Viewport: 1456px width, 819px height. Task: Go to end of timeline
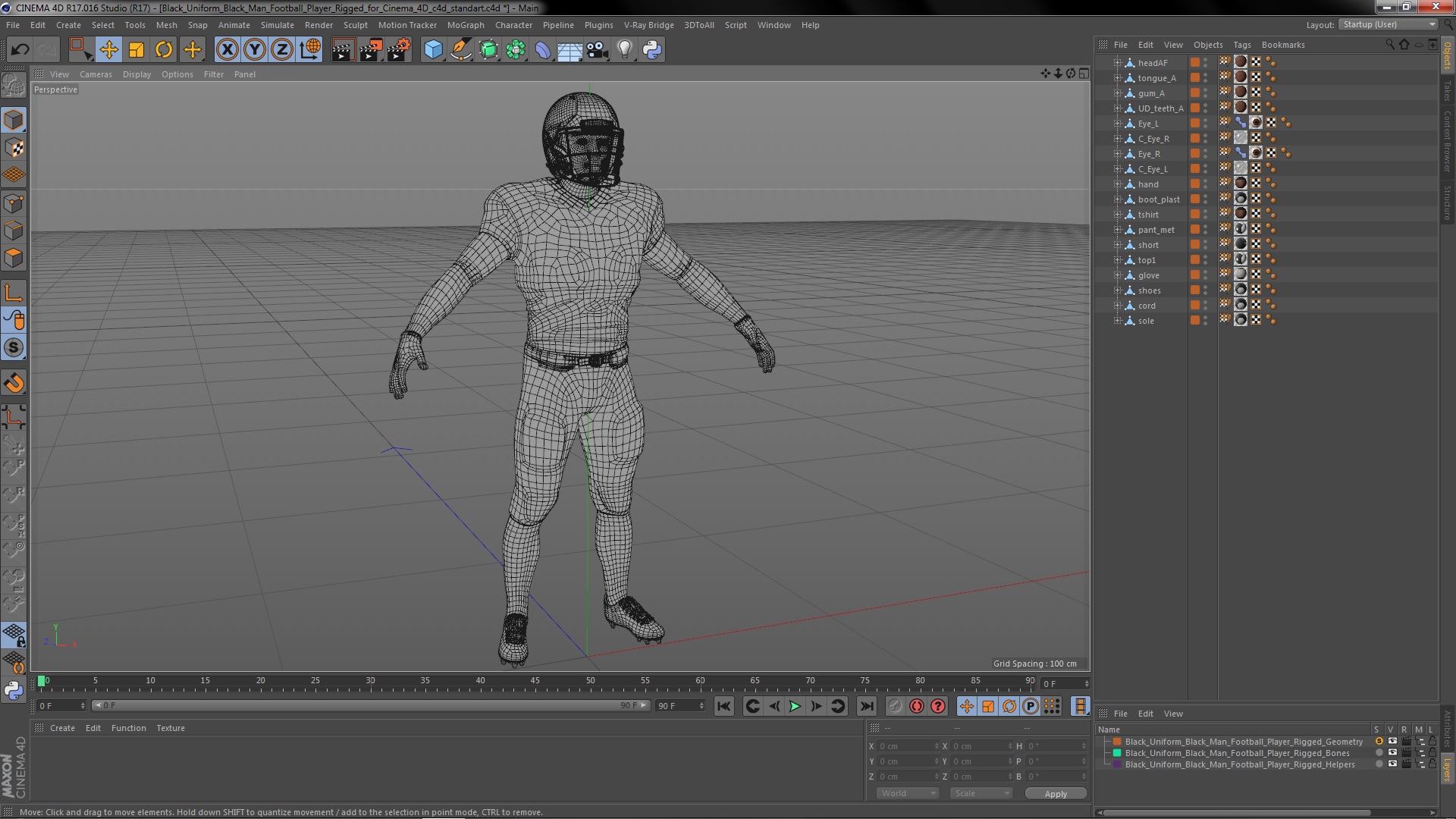[x=866, y=707]
